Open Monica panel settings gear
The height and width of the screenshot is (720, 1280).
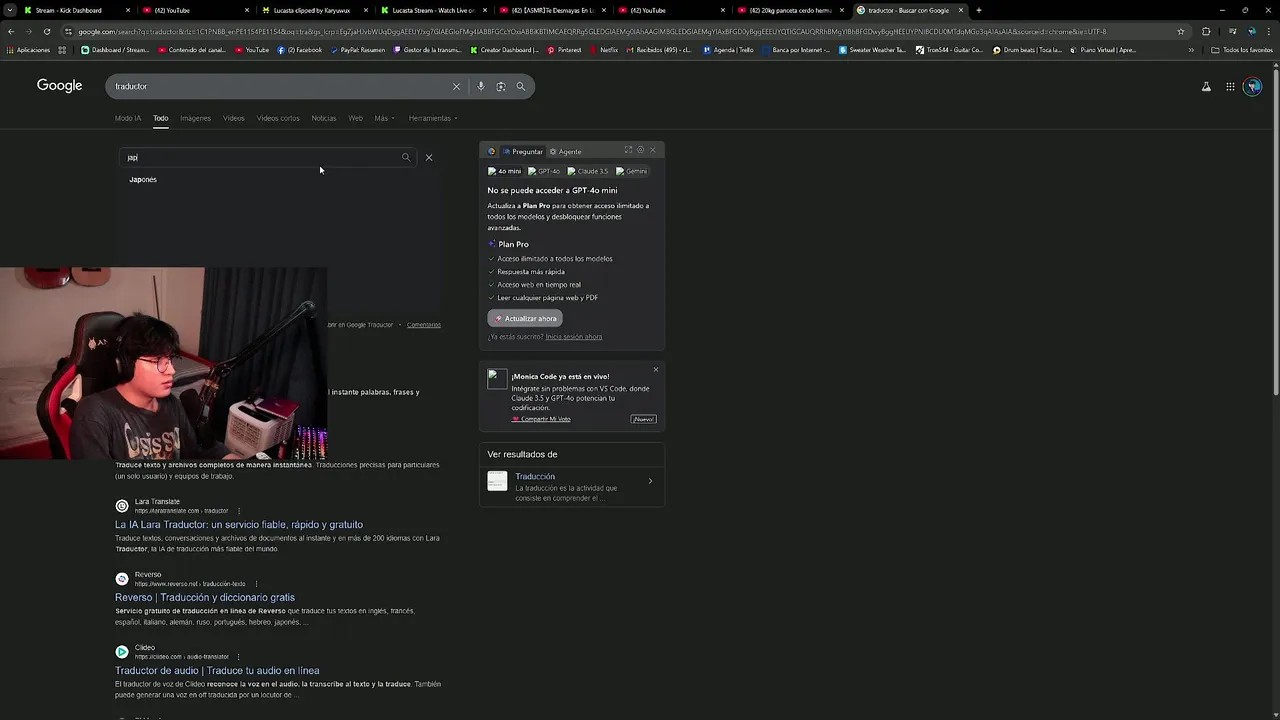(x=640, y=150)
